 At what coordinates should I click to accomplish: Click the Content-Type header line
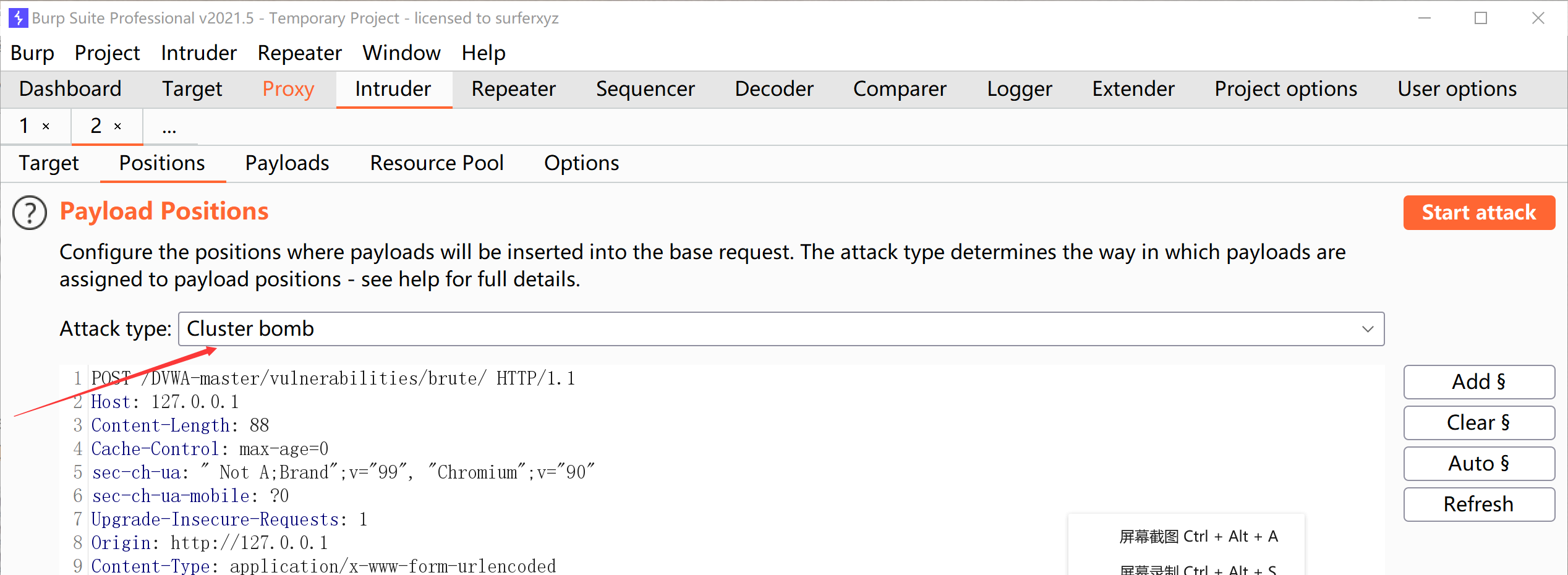click(x=323, y=566)
